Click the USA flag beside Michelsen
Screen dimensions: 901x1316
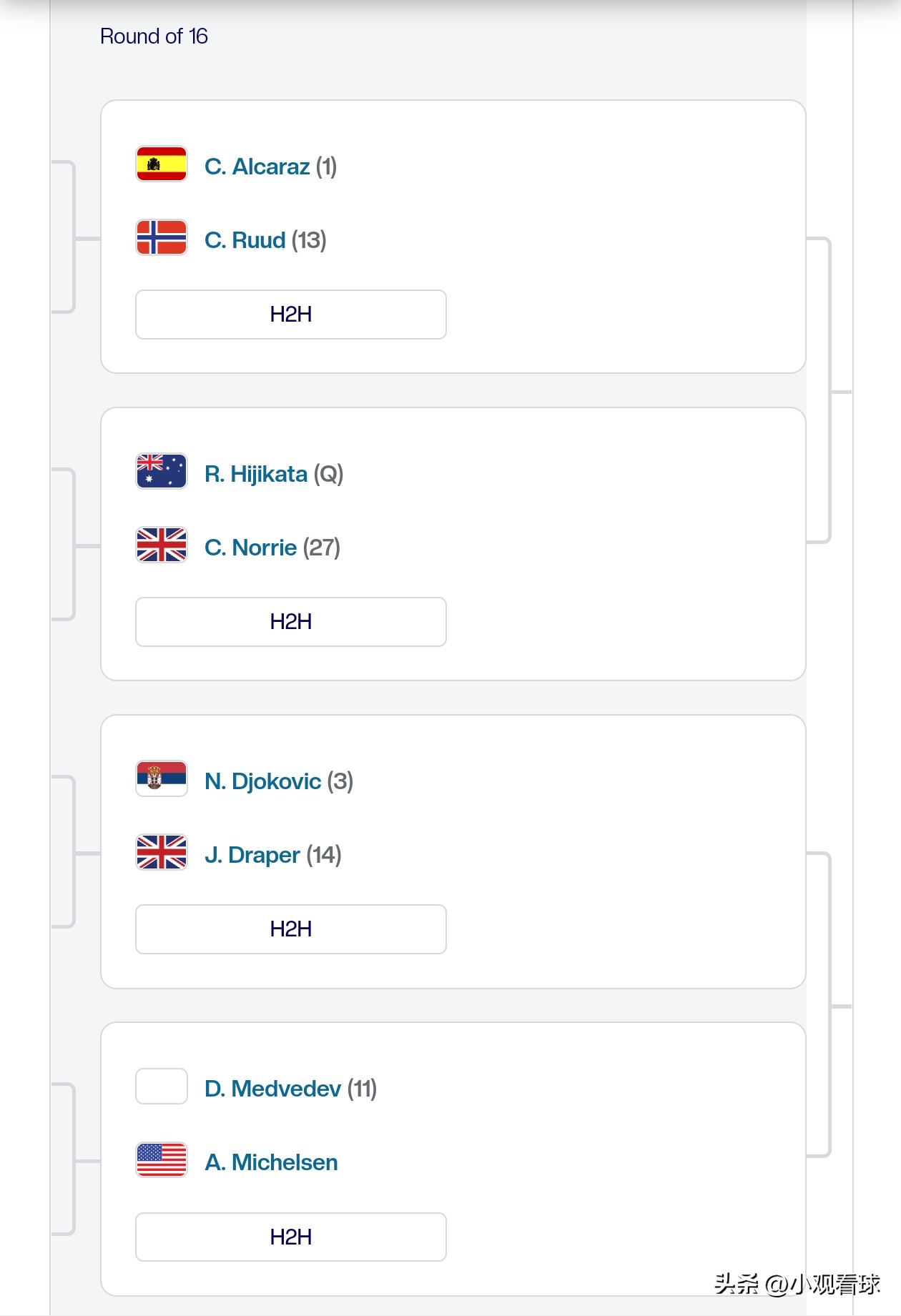point(162,1160)
